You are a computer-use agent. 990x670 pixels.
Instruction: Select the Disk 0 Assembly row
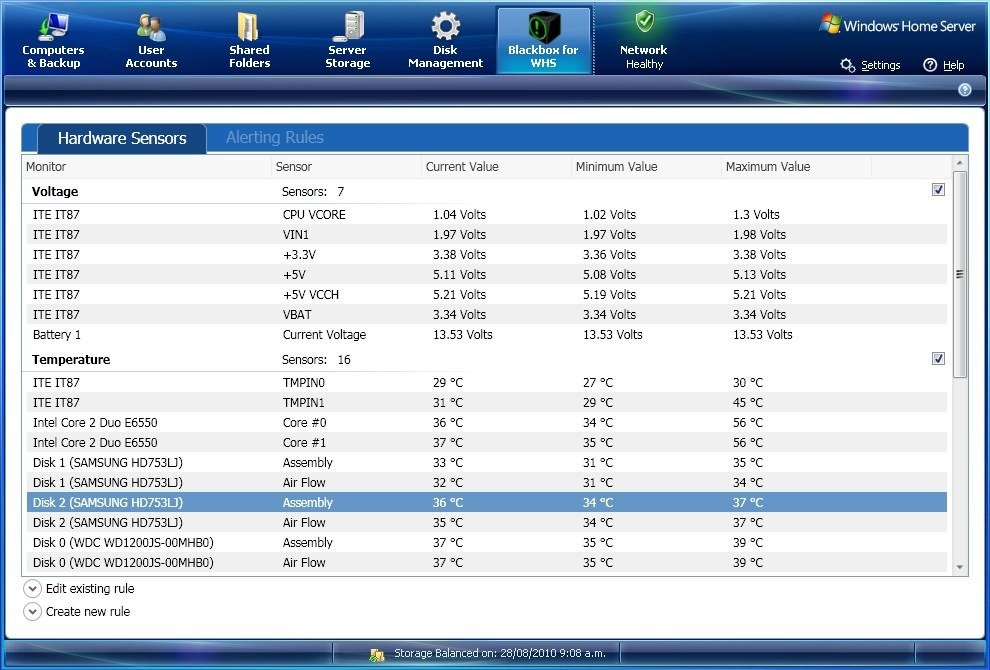coord(487,542)
